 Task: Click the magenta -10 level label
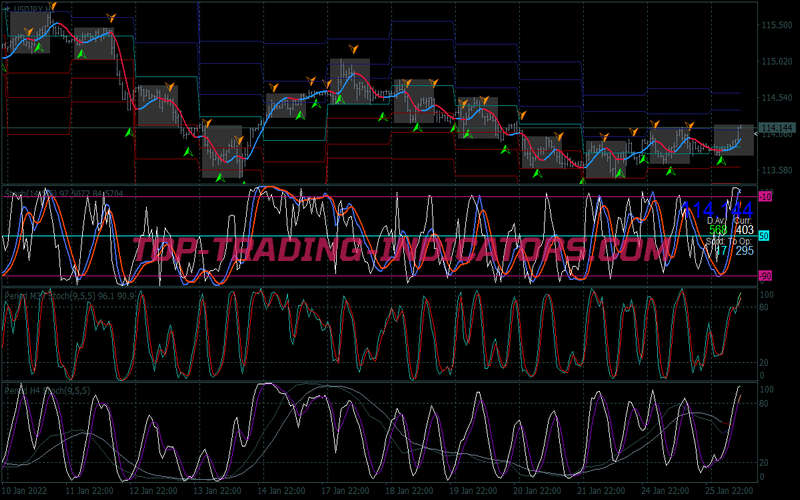(x=765, y=197)
